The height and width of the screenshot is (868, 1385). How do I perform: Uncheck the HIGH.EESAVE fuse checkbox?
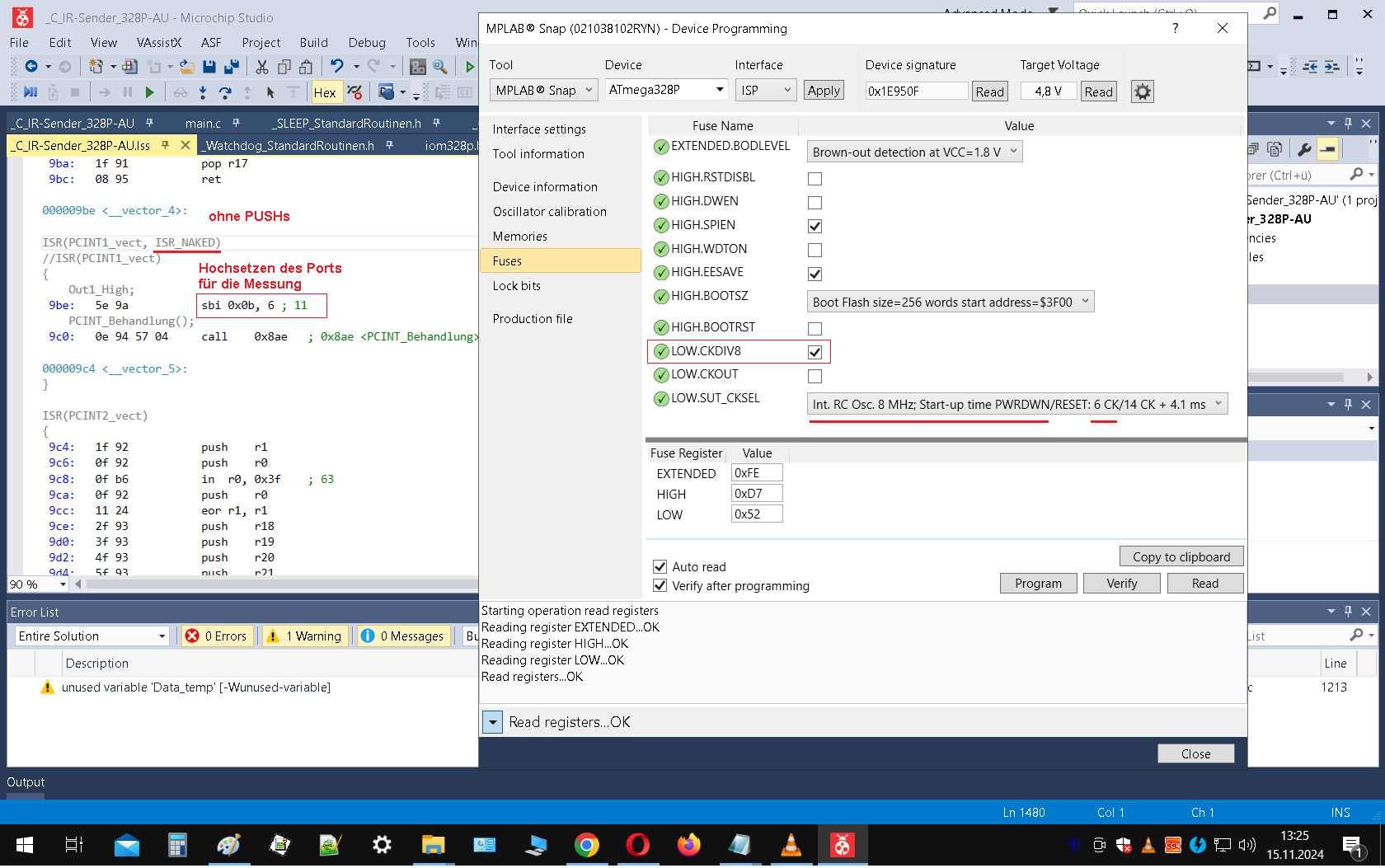(815, 274)
